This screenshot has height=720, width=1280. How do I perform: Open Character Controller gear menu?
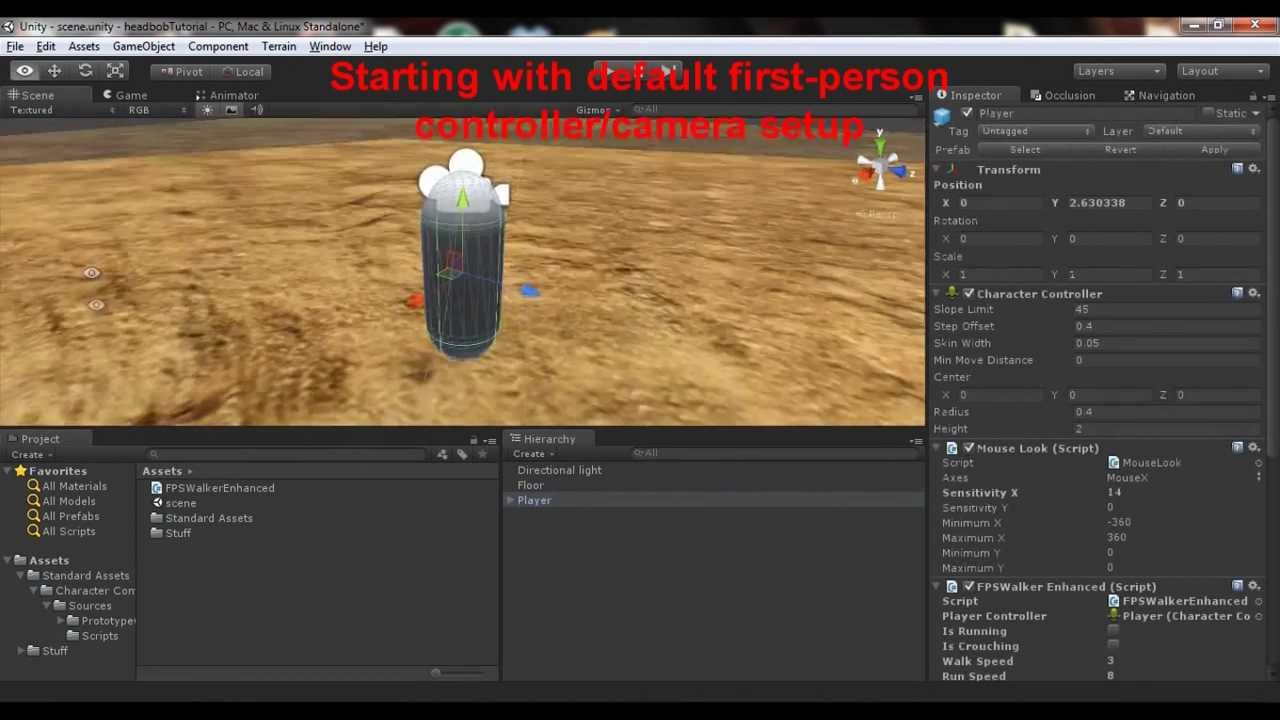(x=1254, y=293)
